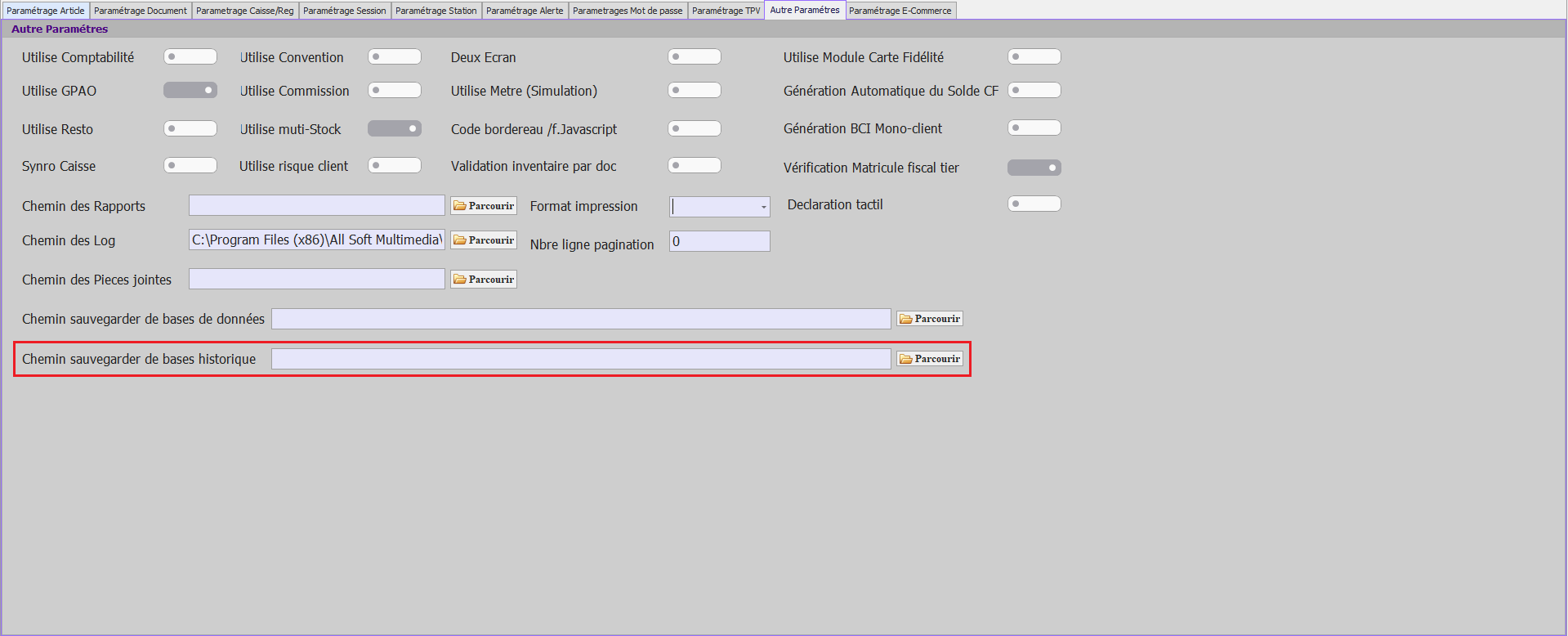Viewport: 1568px width, 636px height.
Task: Toggle Utilise Comptabilité switch
Action: pyautogui.click(x=190, y=56)
